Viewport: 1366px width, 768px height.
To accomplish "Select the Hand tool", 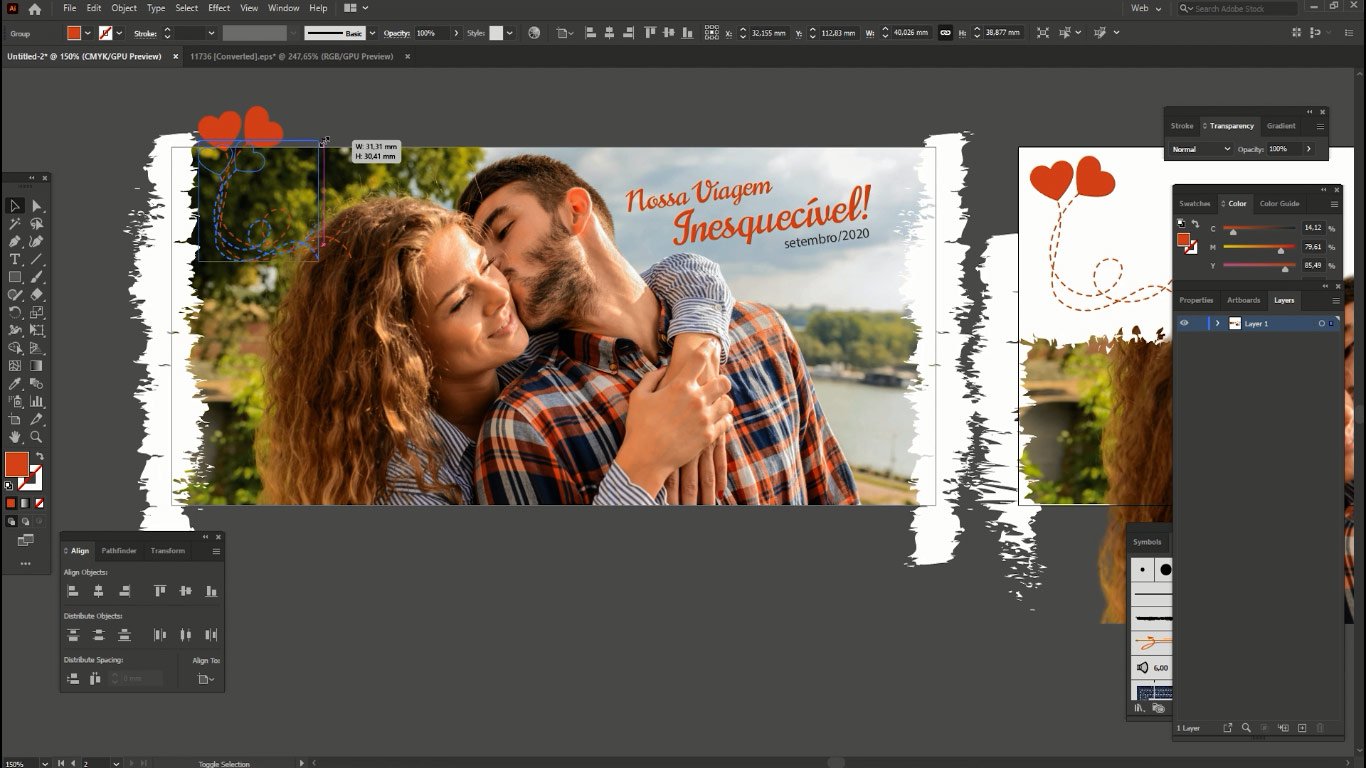I will pyautogui.click(x=15, y=437).
